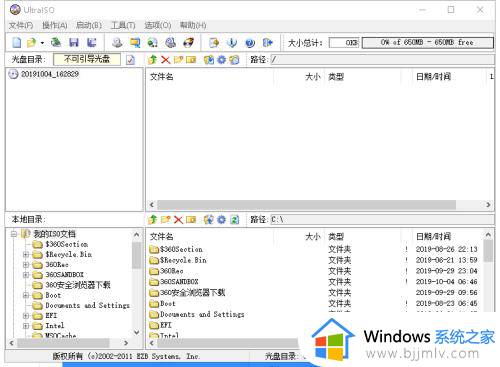Click the Add files toolbar icon
This screenshot has height=367, width=500.
tap(214, 43)
